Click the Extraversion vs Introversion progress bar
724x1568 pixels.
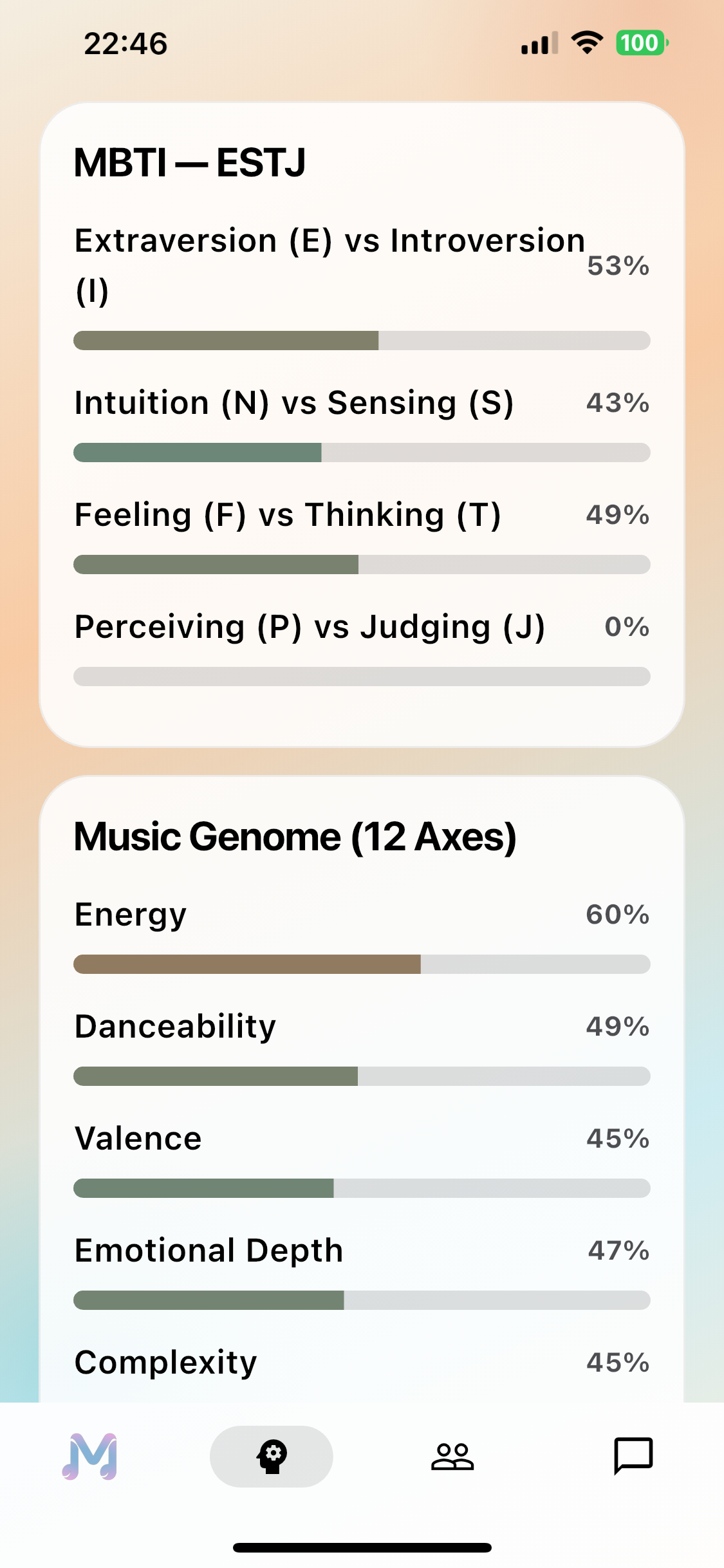point(362,341)
